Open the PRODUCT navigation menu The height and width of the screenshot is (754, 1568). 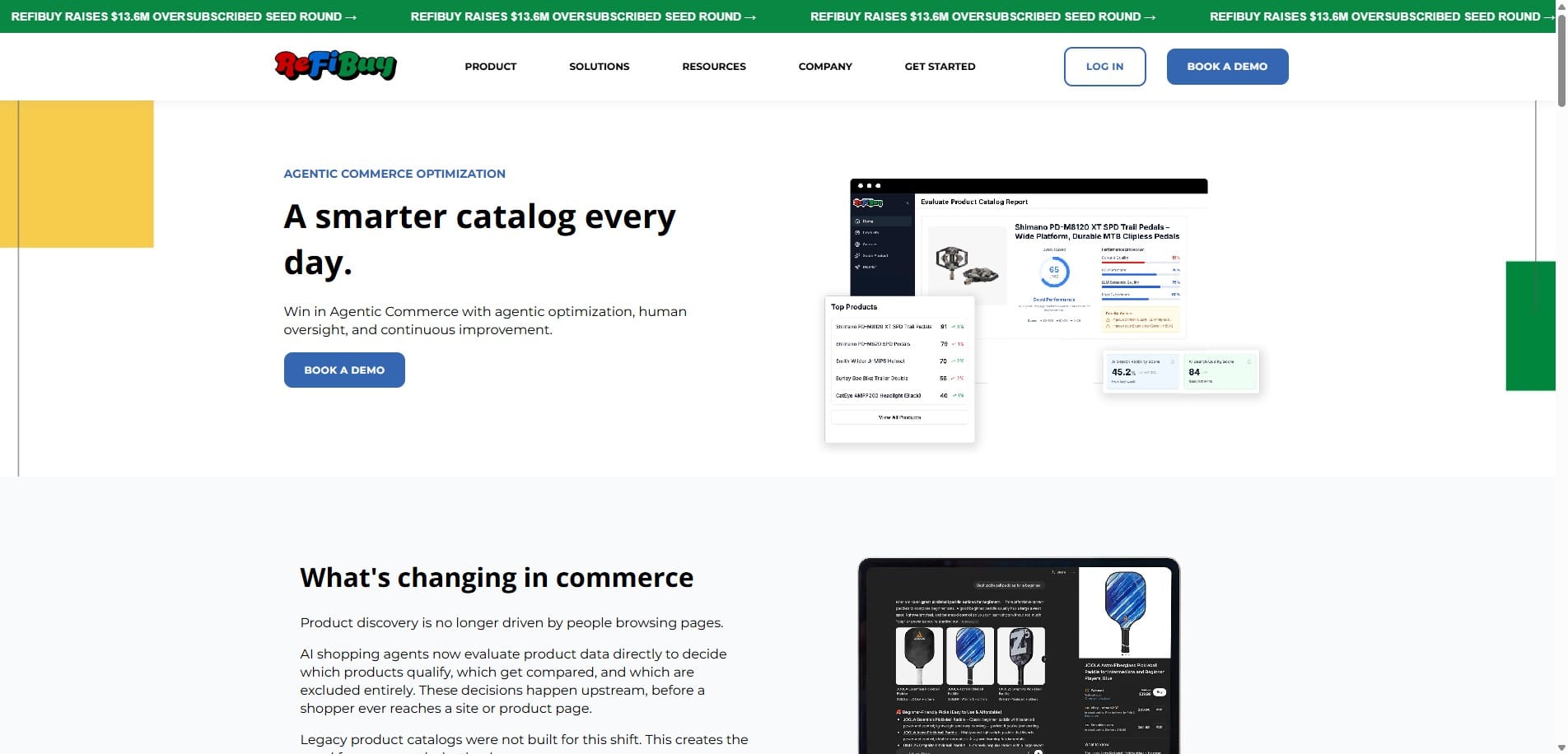pyautogui.click(x=490, y=67)
